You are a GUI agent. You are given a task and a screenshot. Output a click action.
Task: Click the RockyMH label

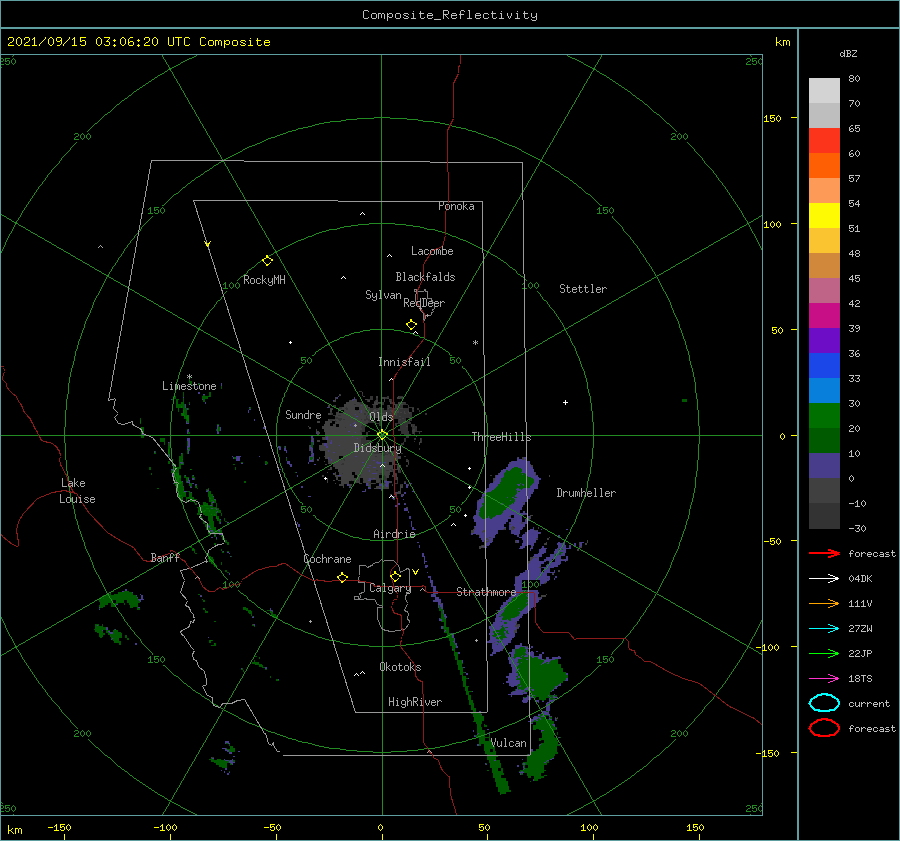pyautogui.click(x=264, y=280)
